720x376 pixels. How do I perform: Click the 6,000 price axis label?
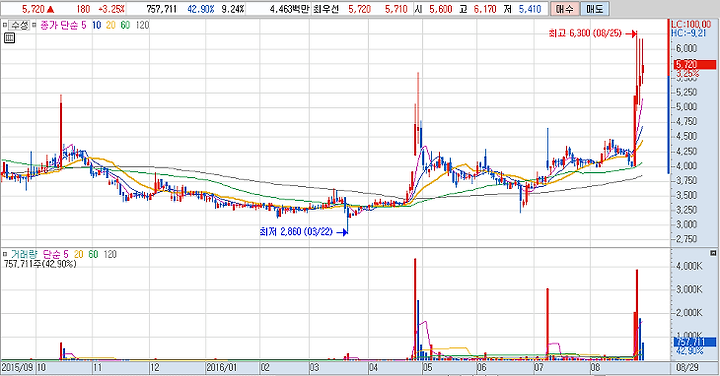(x=686, y=48)
